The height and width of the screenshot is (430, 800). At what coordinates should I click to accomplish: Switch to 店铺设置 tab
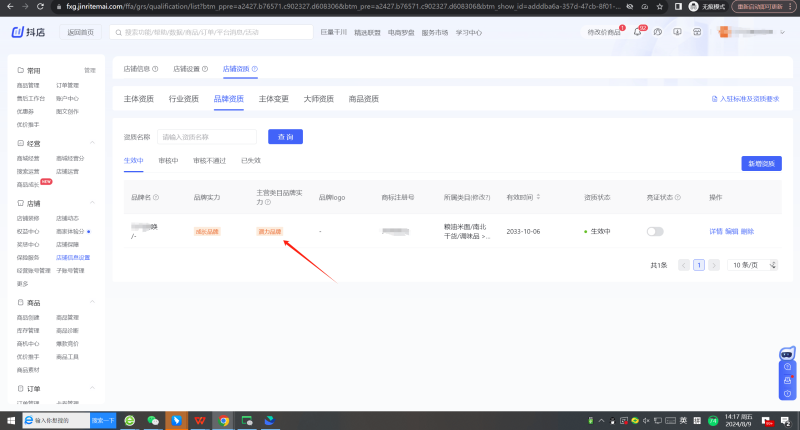pyautogui.click(x=187, y=69)
